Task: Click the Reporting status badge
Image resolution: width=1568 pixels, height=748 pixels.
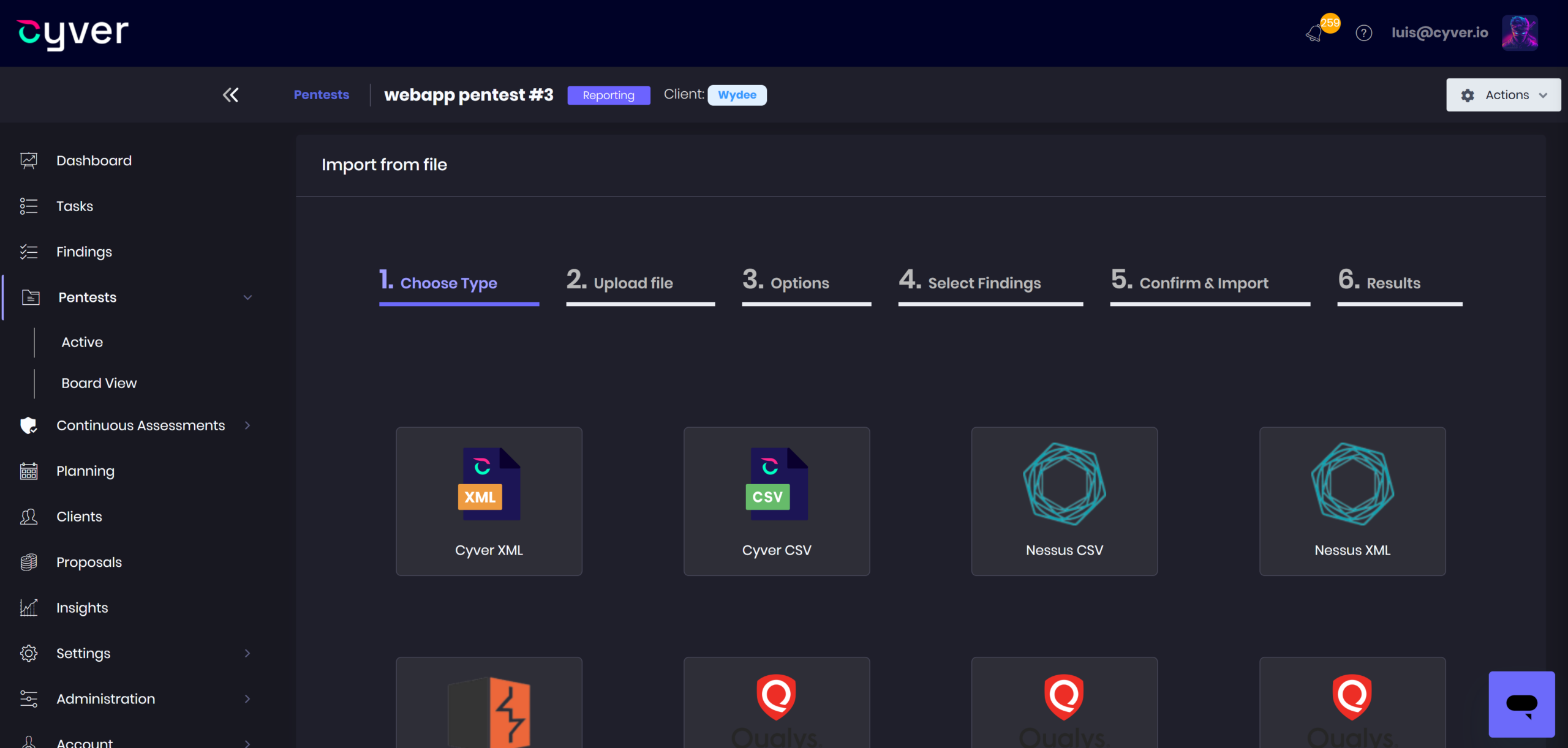Action: coord(608,95)
